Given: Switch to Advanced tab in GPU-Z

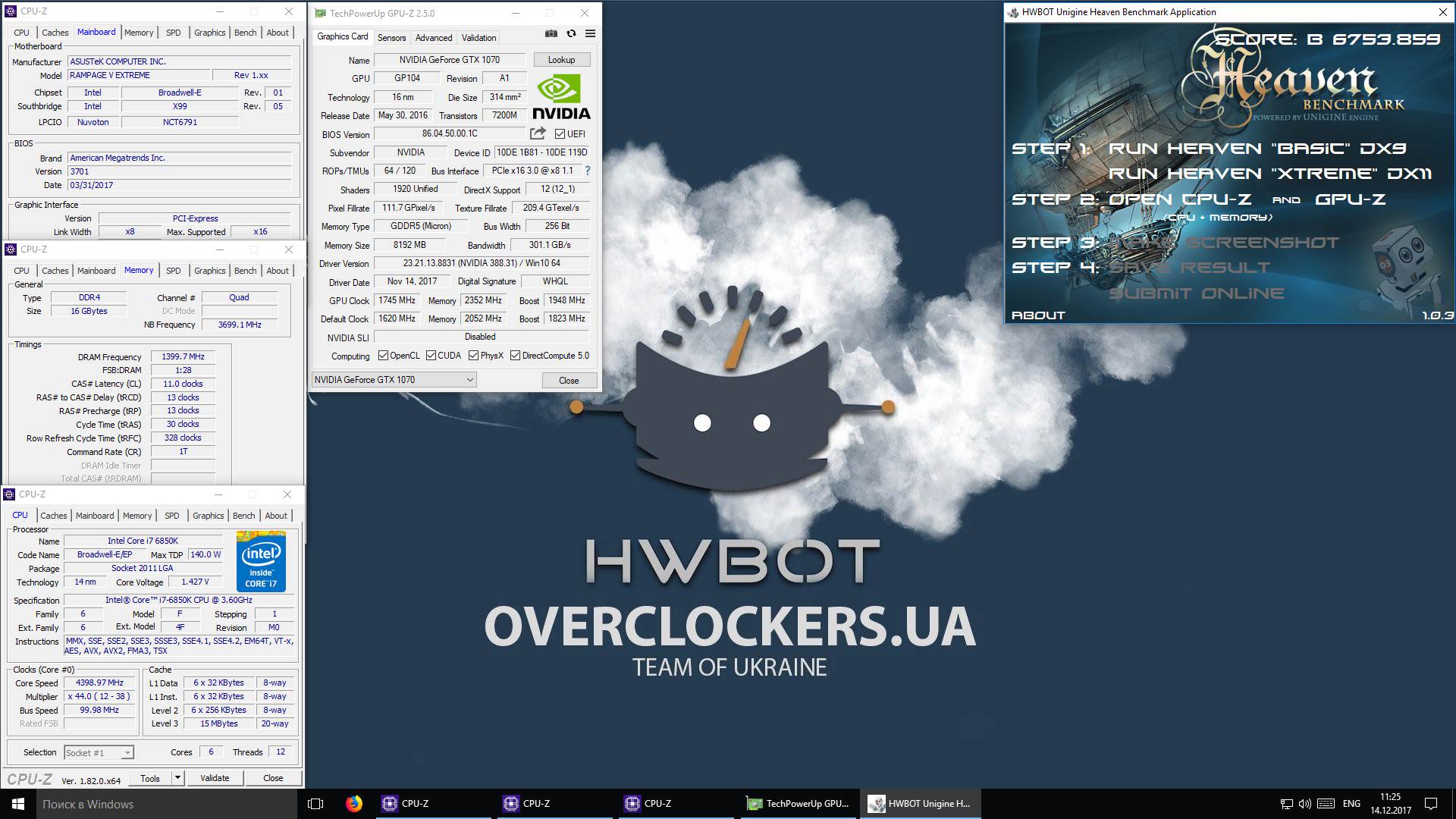Looking at the screenshot, I should click(x=434, y=38).
